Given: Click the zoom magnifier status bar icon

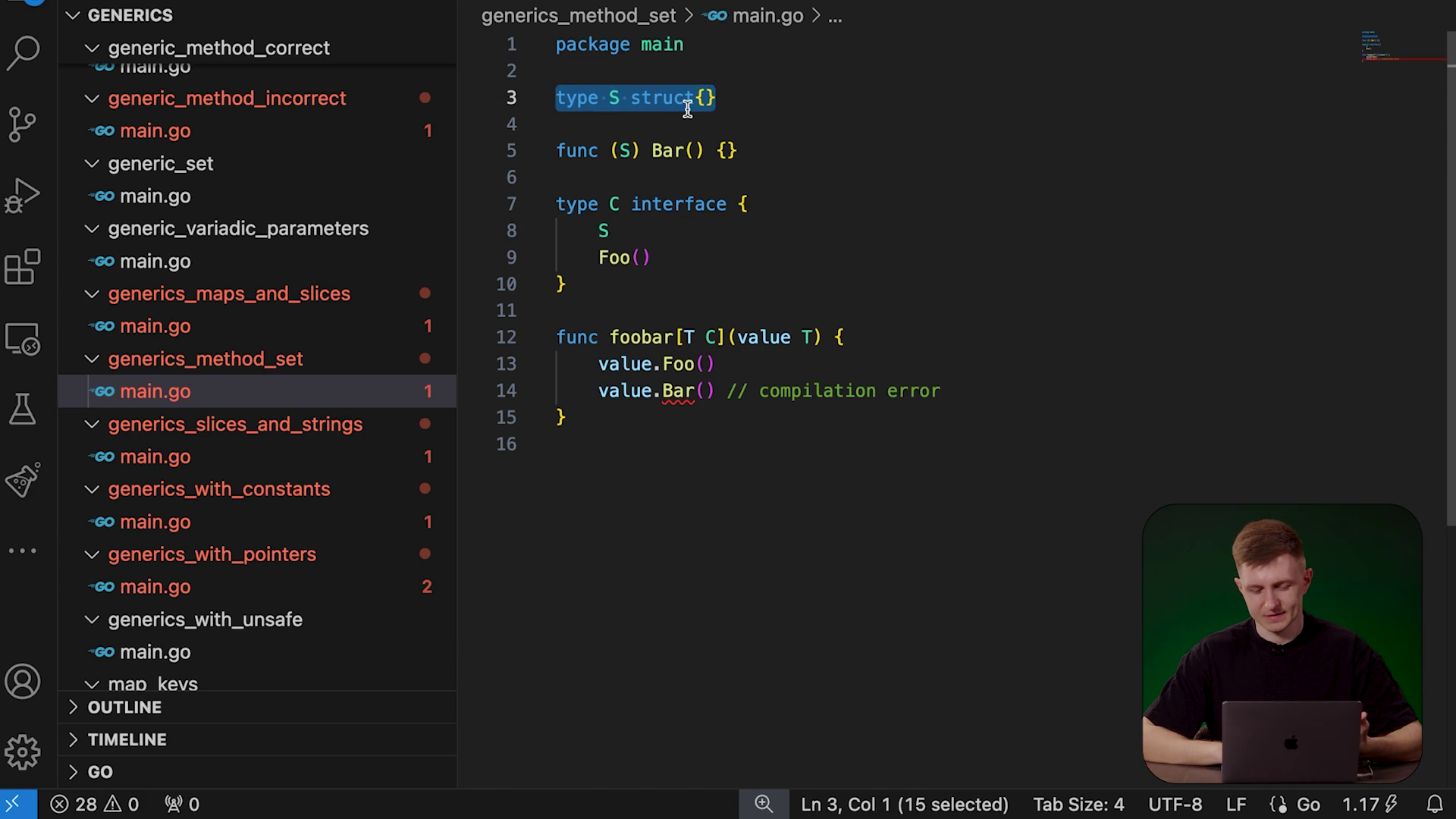Looking at the screenshot, I should point(764,804).
